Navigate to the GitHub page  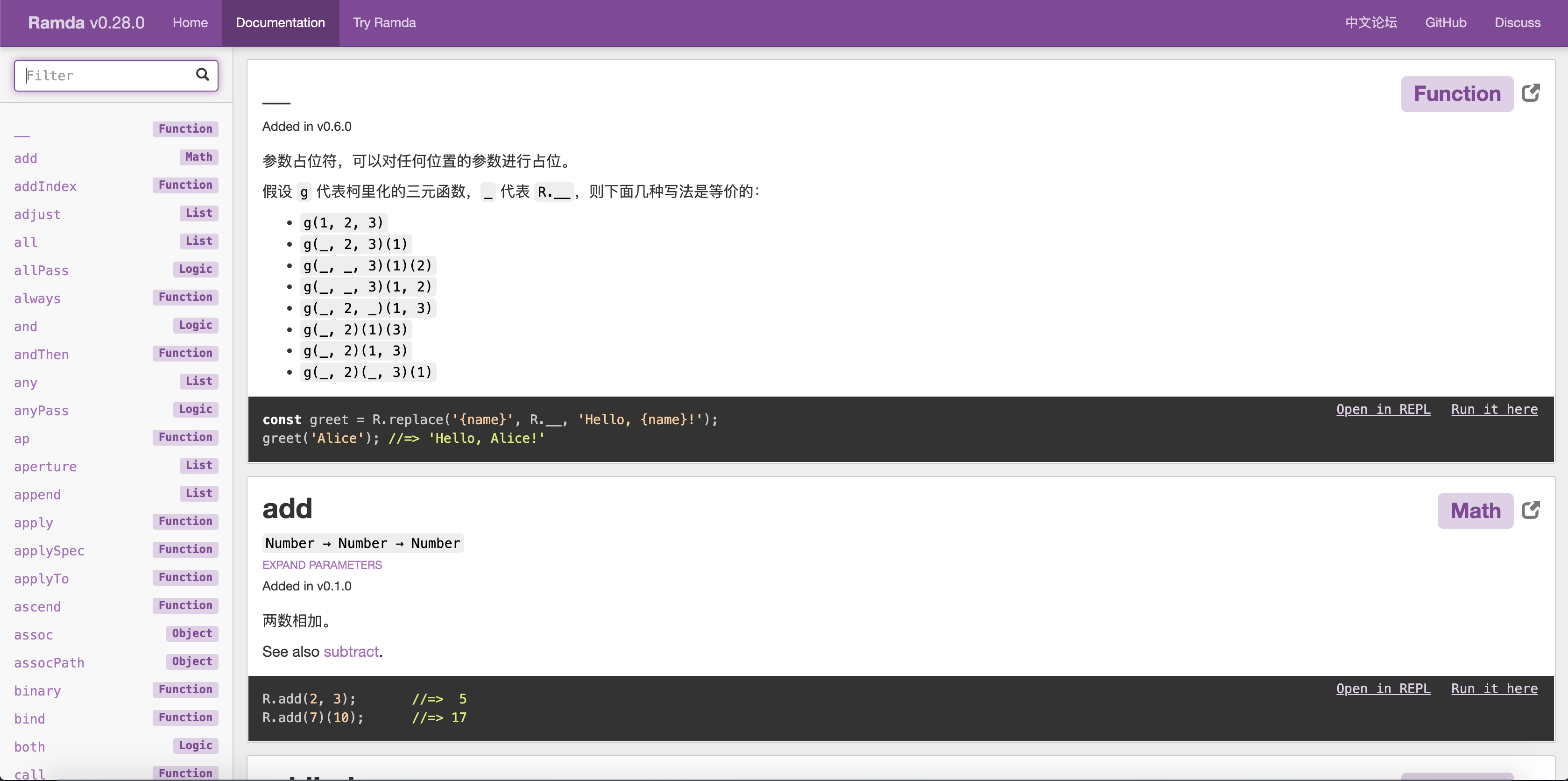1446,22
